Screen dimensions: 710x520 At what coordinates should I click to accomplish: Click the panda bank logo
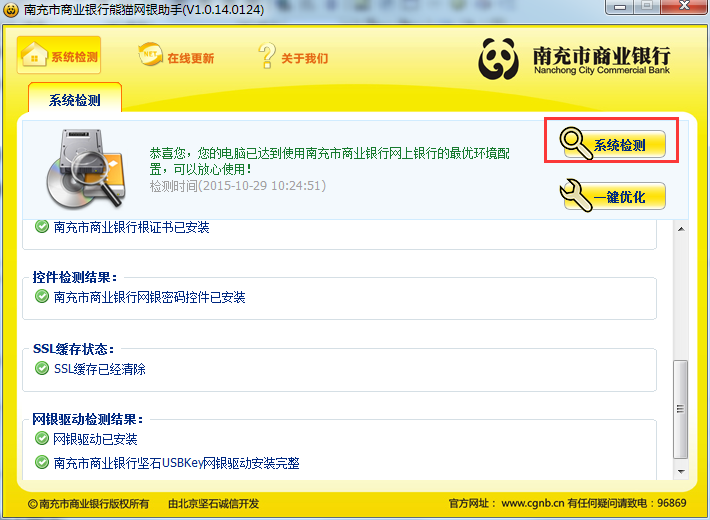499,59
